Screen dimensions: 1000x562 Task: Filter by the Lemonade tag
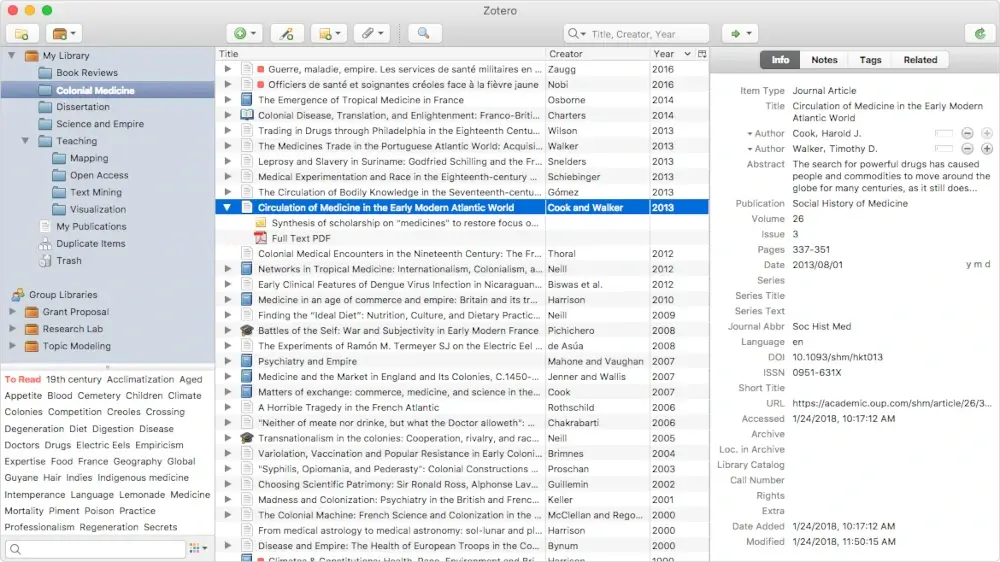[x=142, y=494]
